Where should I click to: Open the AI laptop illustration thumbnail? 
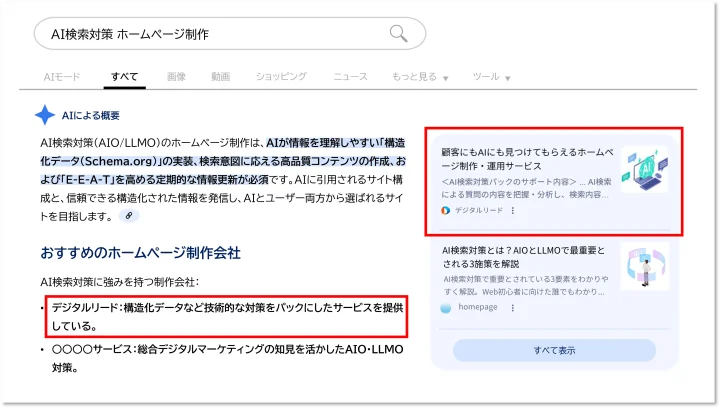(x=645, y=169)
